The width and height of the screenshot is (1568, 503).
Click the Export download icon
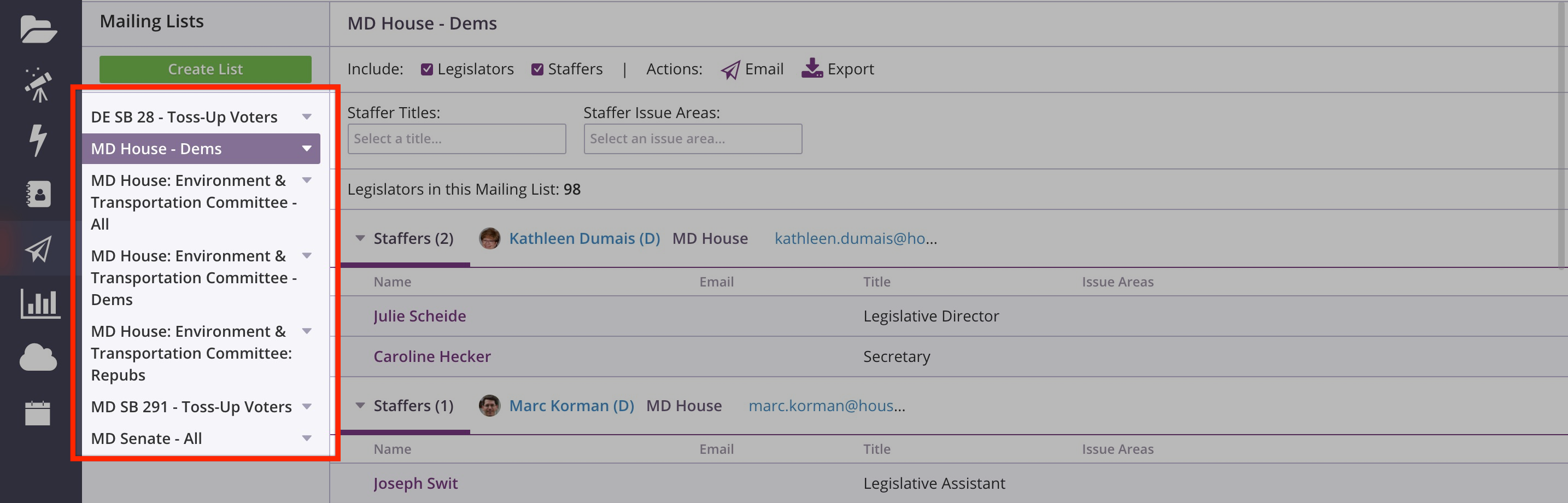[812, 69]
